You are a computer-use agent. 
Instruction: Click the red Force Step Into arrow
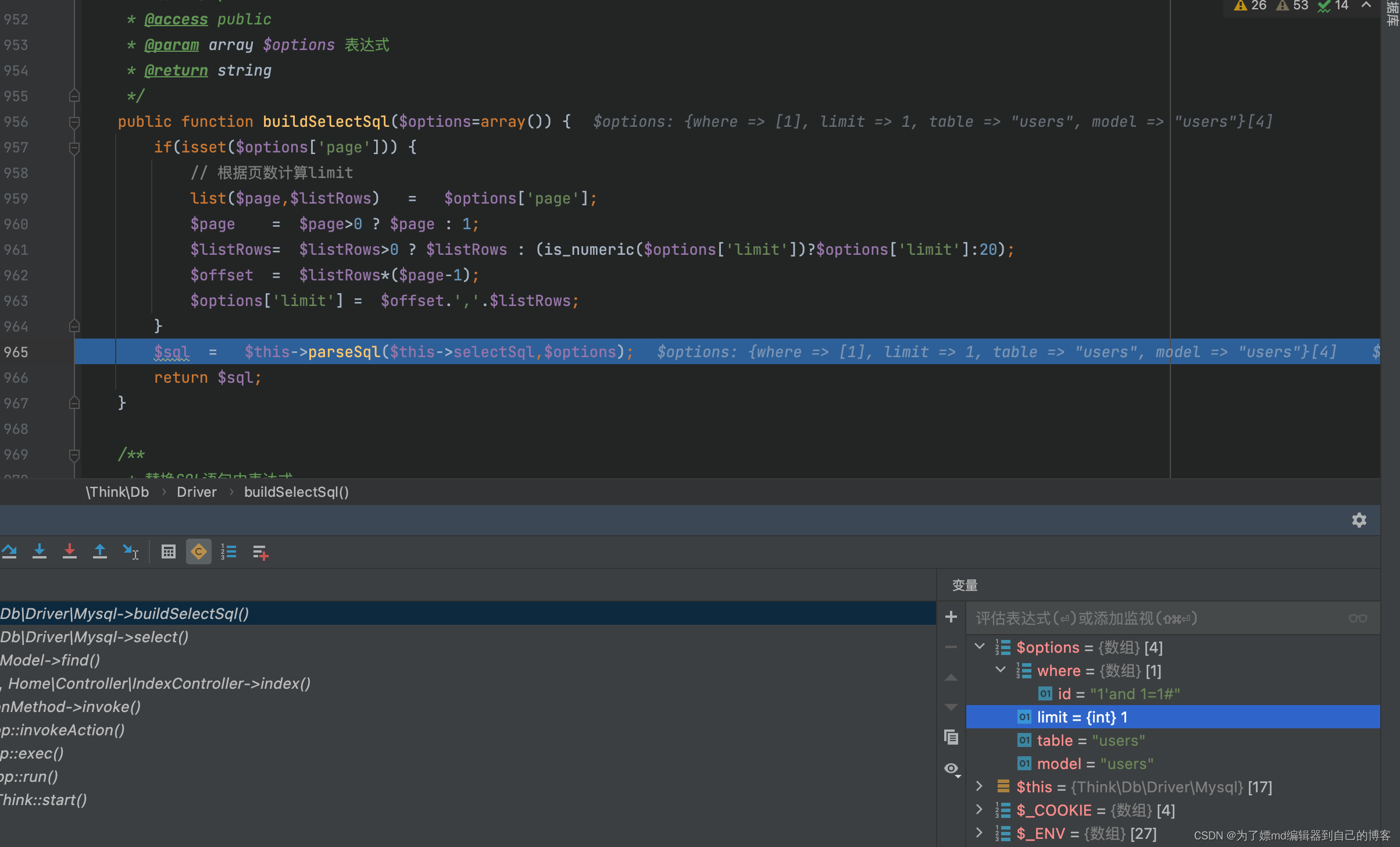click(x=70, y=551)
